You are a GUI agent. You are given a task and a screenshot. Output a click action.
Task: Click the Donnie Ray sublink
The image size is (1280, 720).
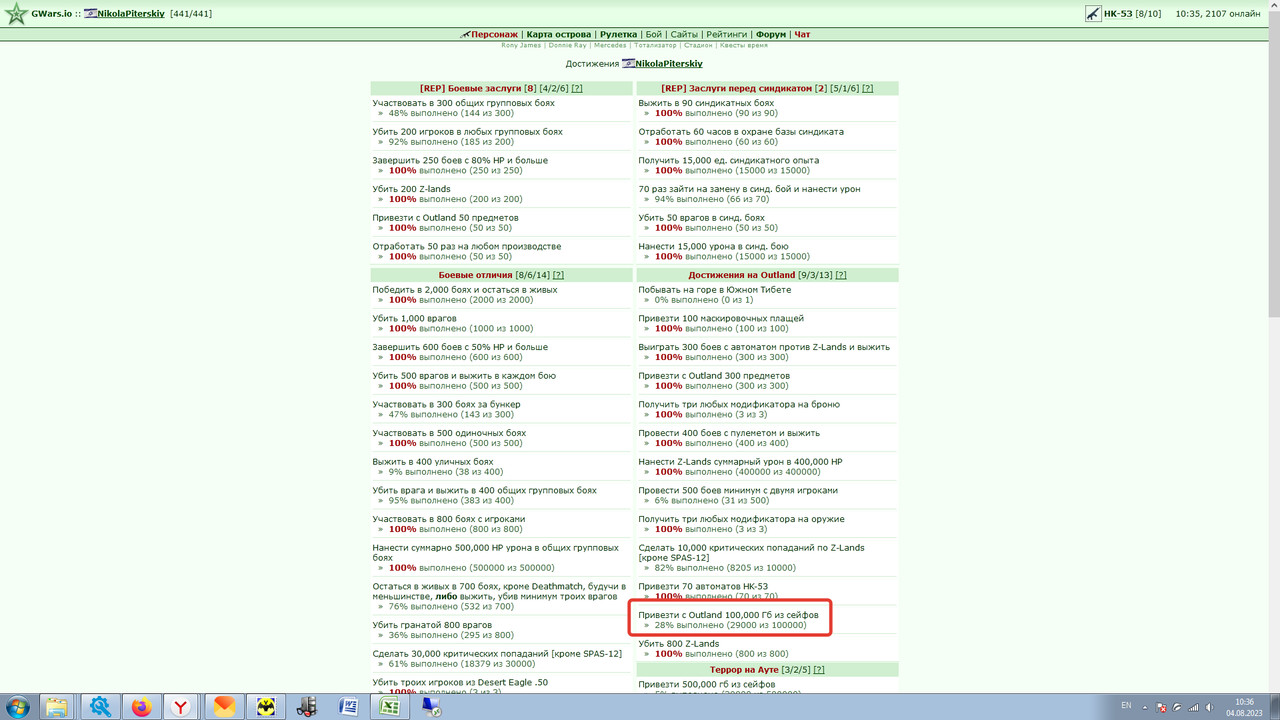(x=568, y=45)
